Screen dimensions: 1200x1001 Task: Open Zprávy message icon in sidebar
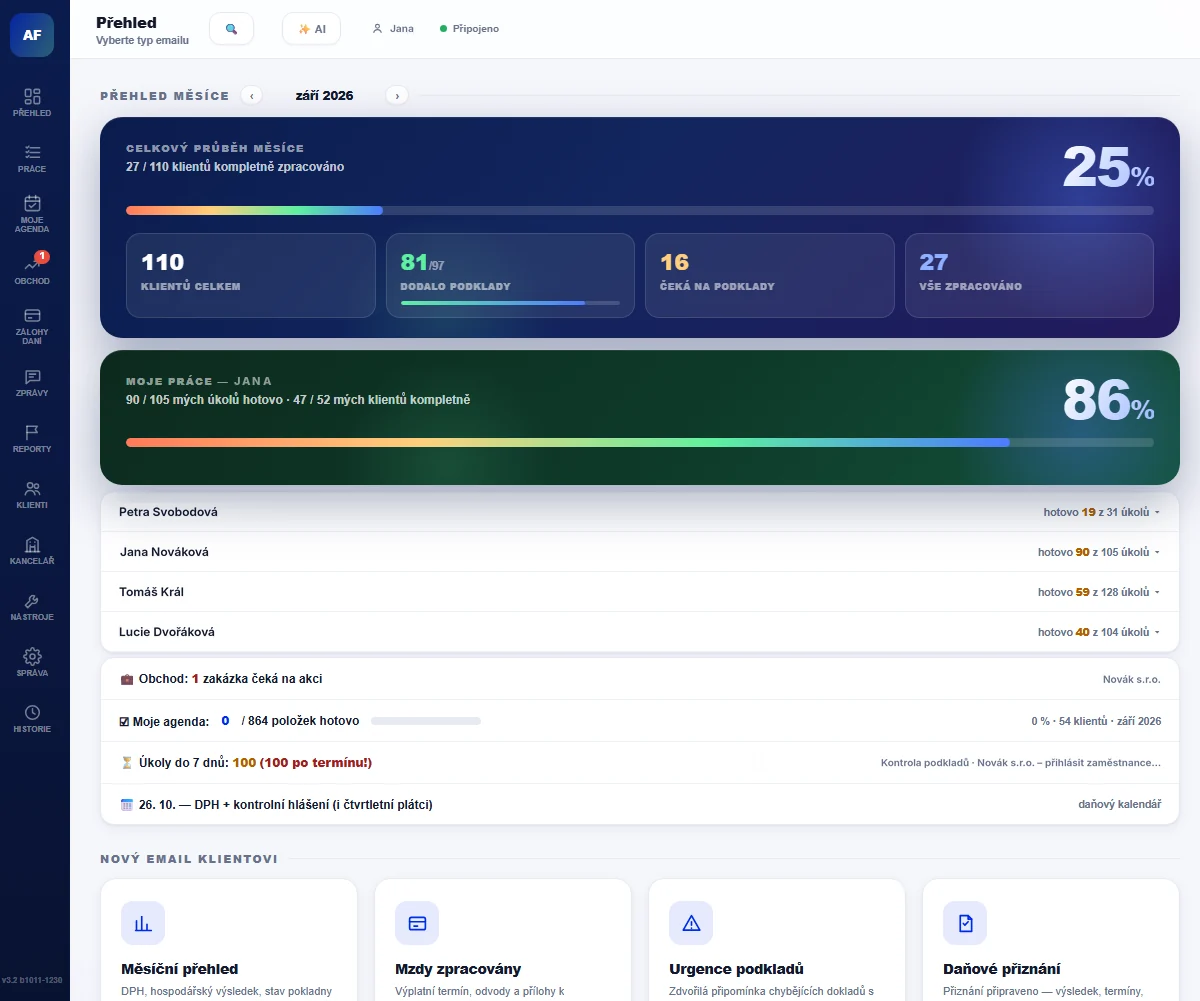[x=32, y=376]
